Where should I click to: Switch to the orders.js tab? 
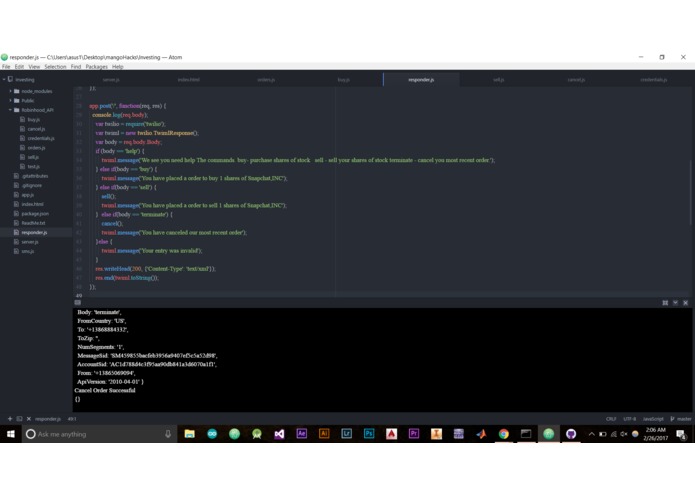coord(266,80)
